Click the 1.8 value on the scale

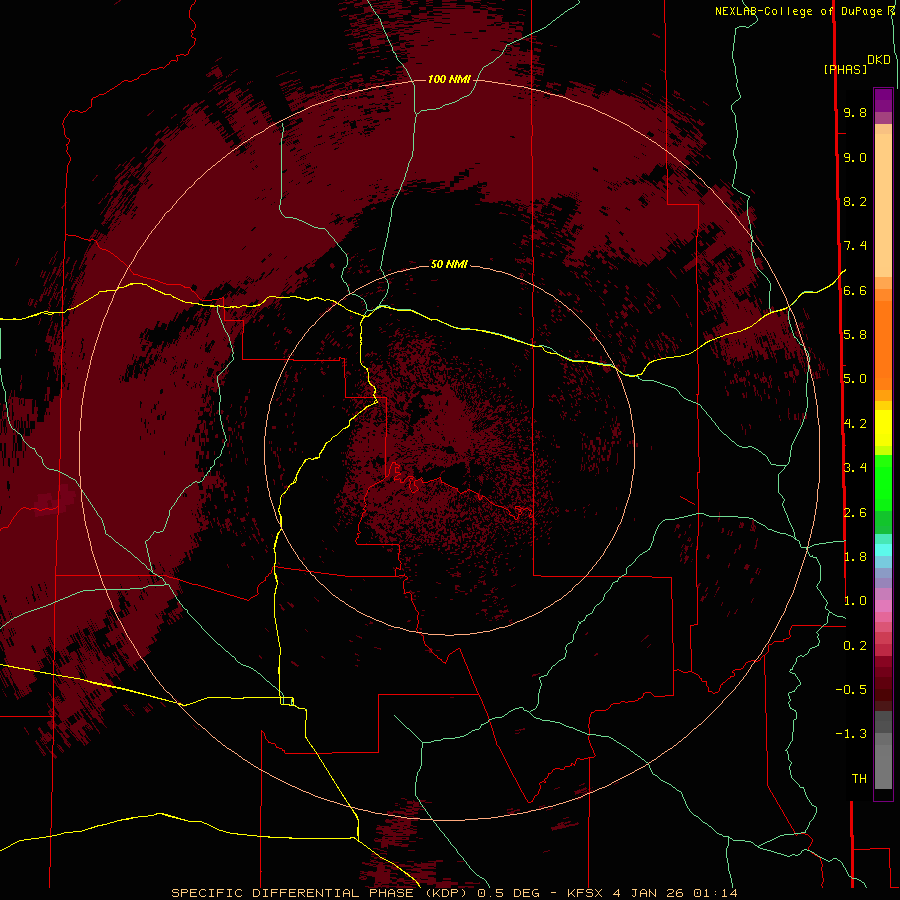(855, 557)
